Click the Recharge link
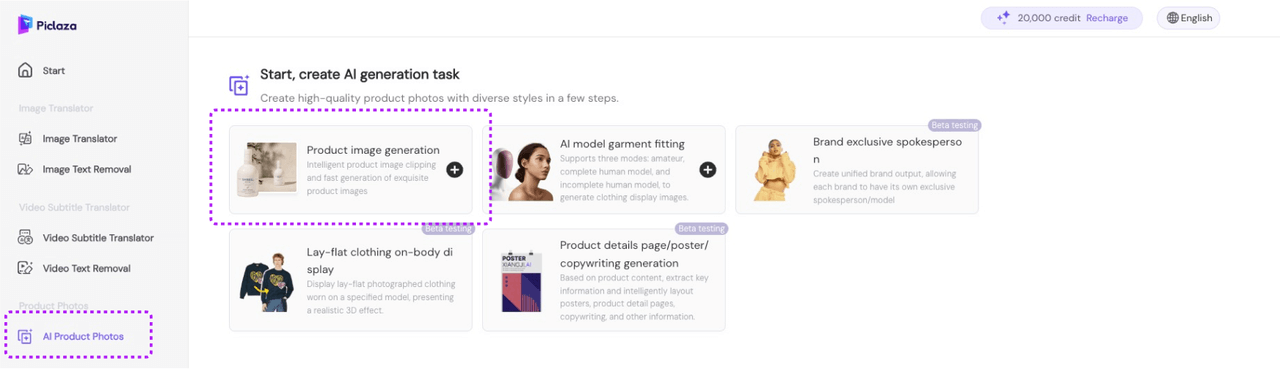1280x369 pixels. [1107, 18]
